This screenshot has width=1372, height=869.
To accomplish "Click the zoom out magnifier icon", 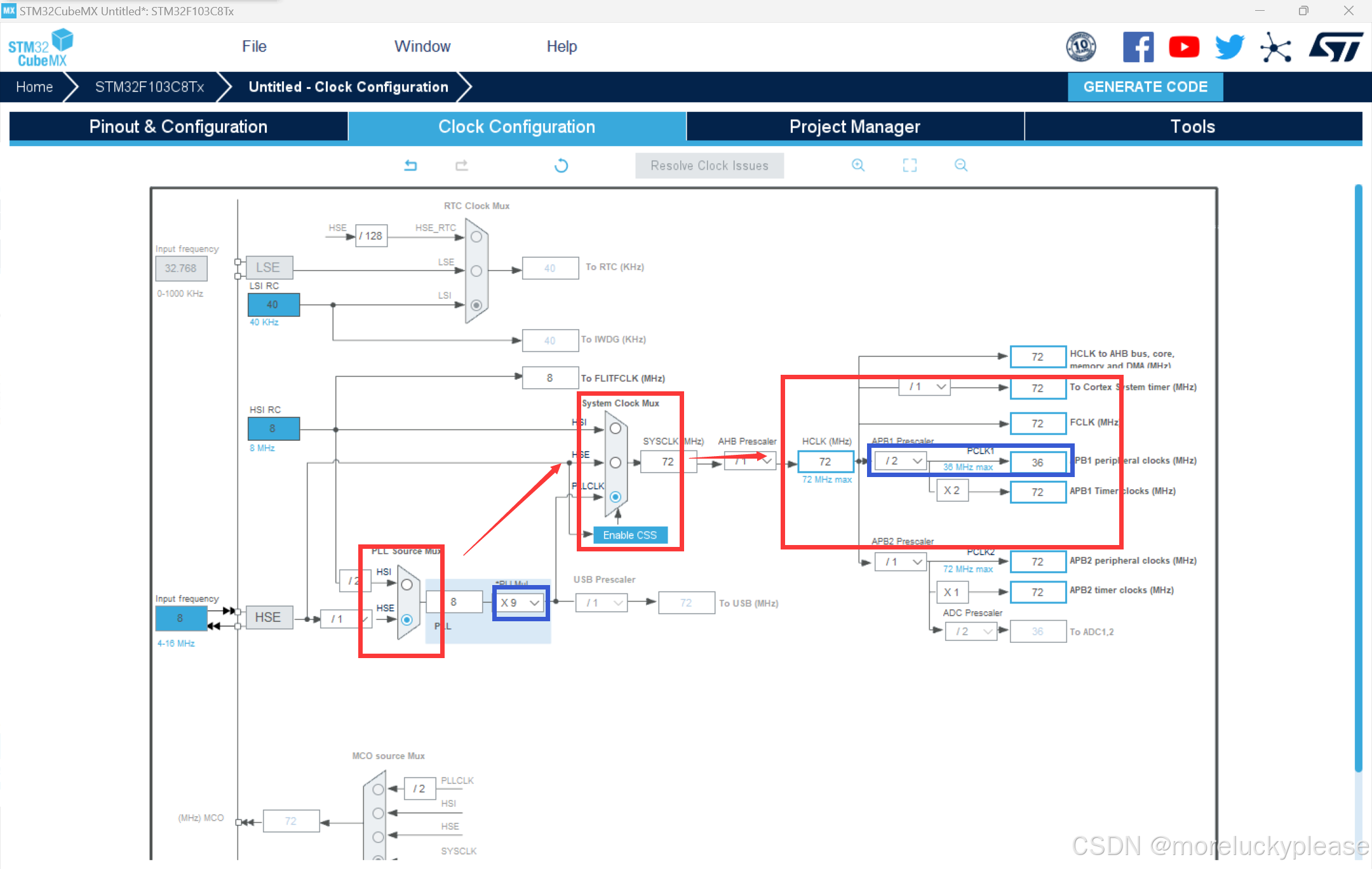I will [x=961, y=165].
